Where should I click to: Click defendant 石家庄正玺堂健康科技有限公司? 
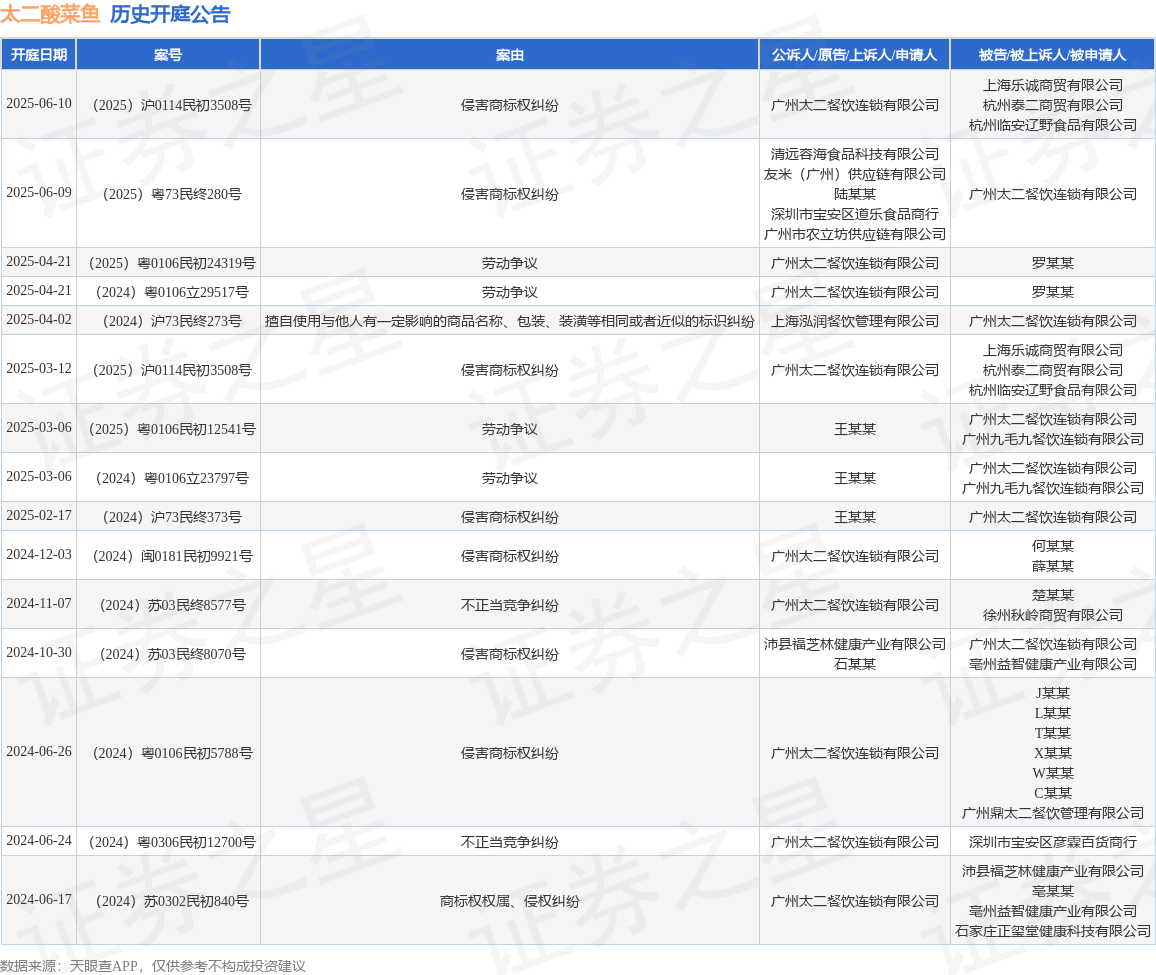[1052, 931]
